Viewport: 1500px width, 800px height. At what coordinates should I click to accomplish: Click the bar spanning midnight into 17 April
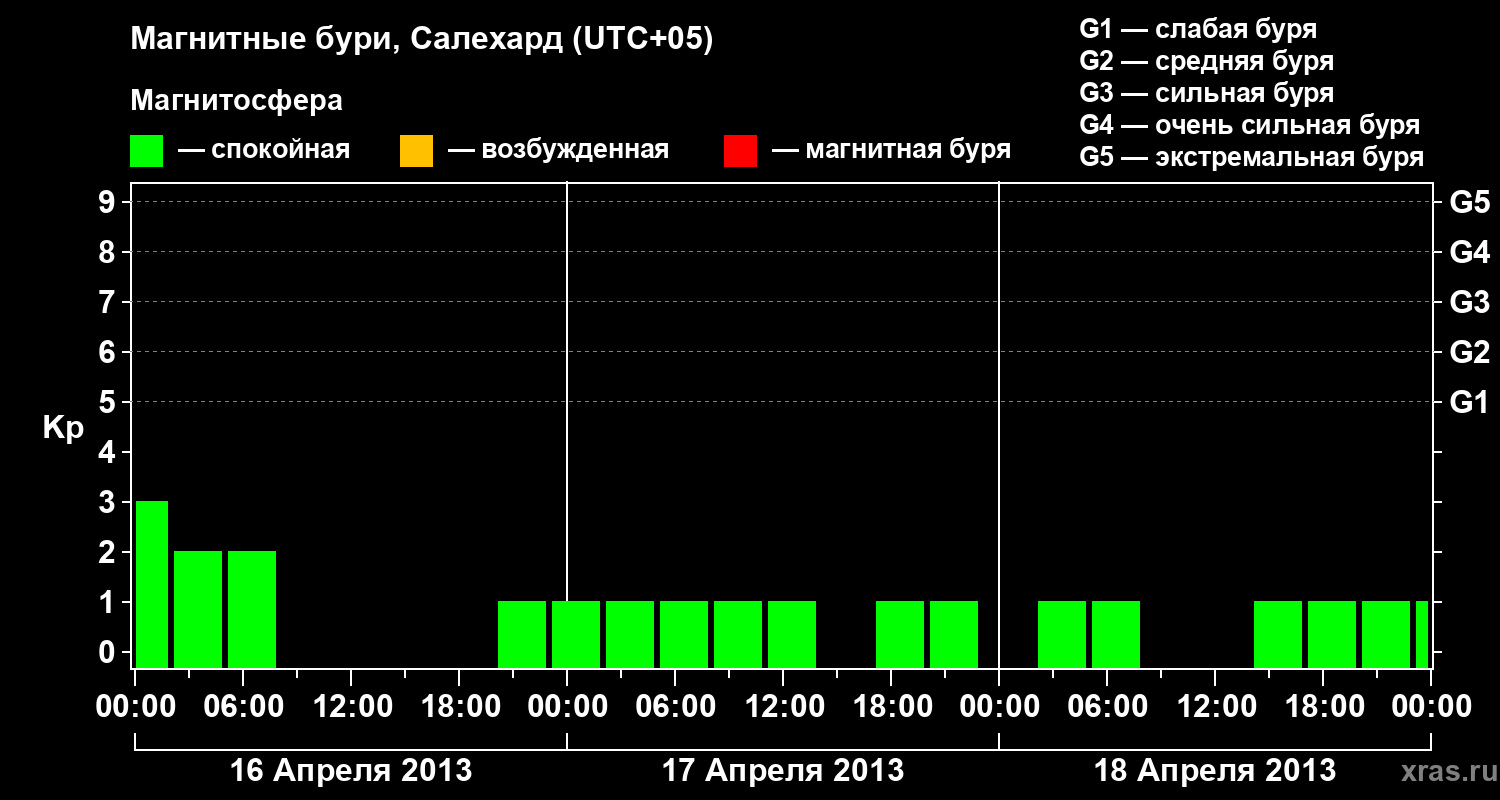click(576, 634)
